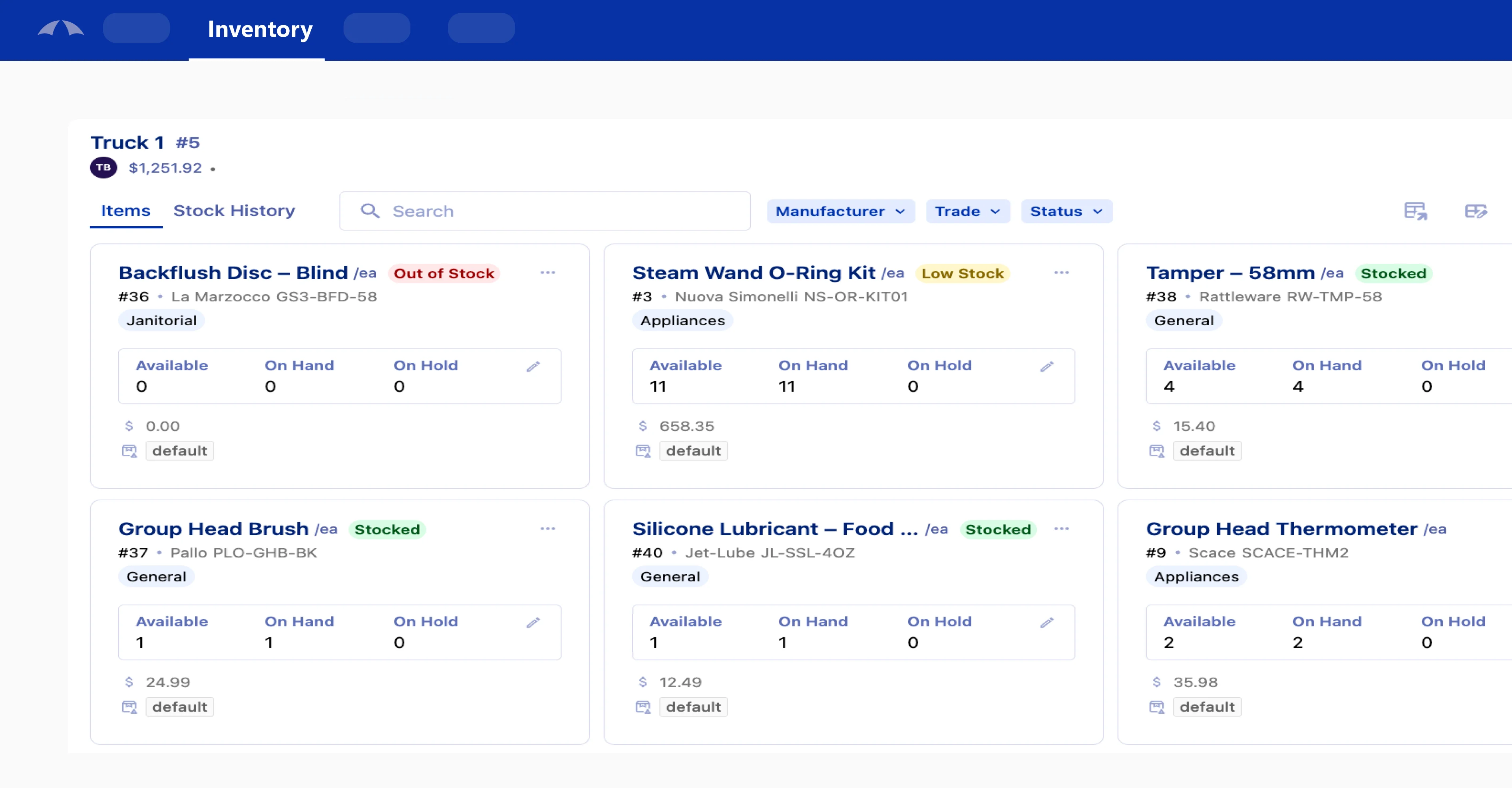The width and height of the screenshot is (1512, 788).
Task: Click dollar icon beside 35.98
Action: point(1156,682)
